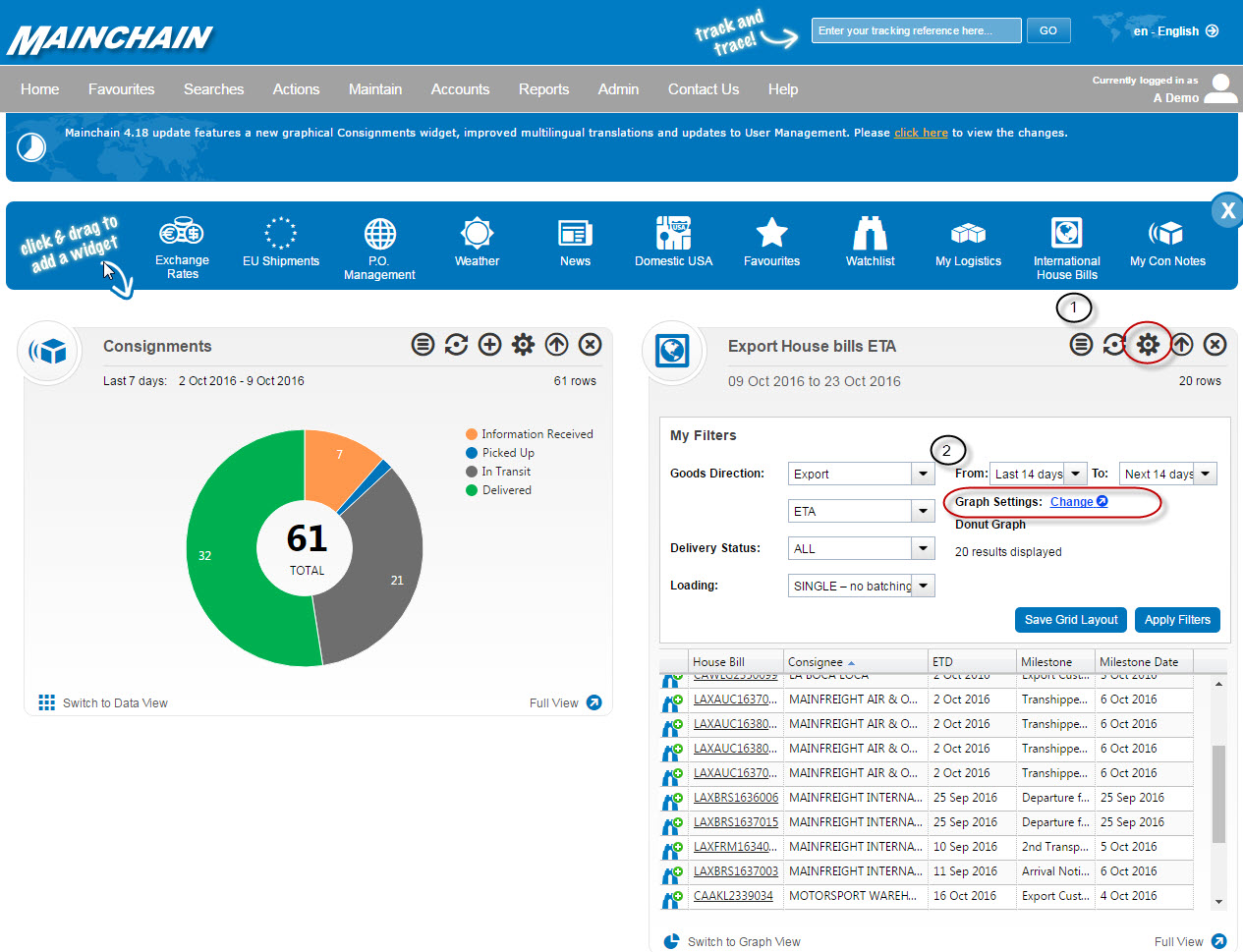Click scroll-down arrow in house bills grid
The height and width of the screenshot is (952, 1243).
pyautogui.click(x=1218, y=902)
